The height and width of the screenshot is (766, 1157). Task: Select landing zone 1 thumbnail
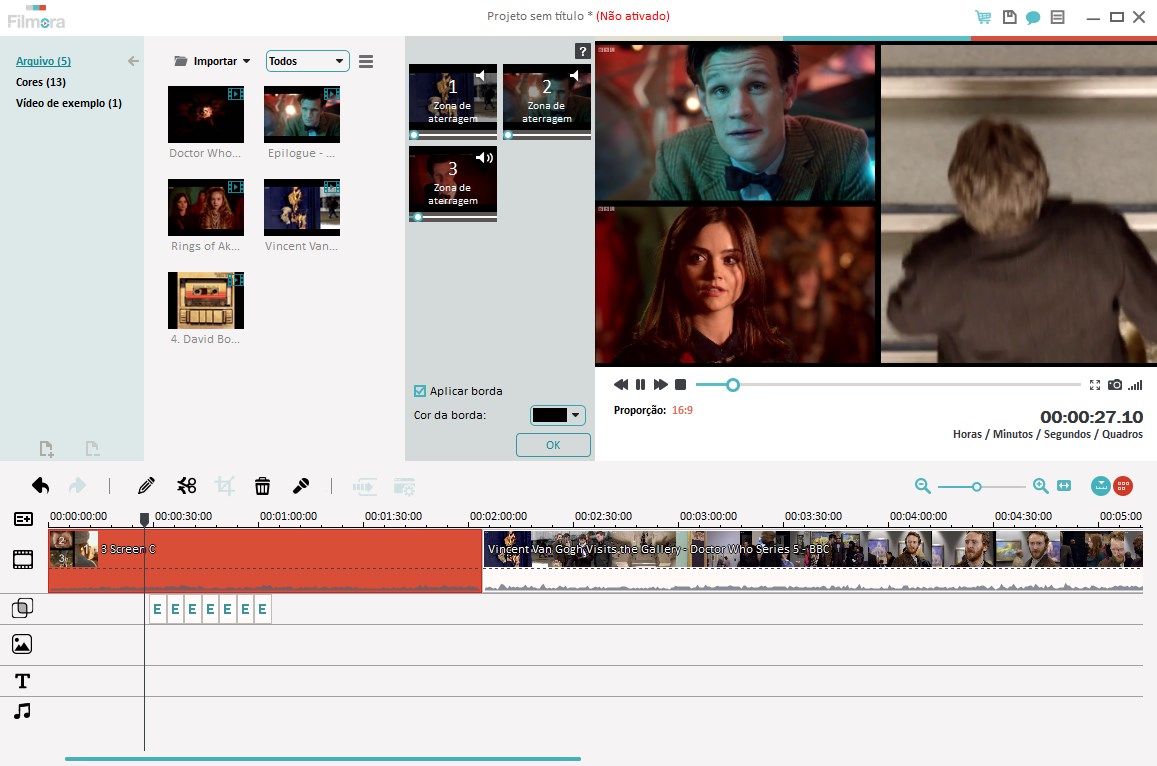click(x=453, y=101)
